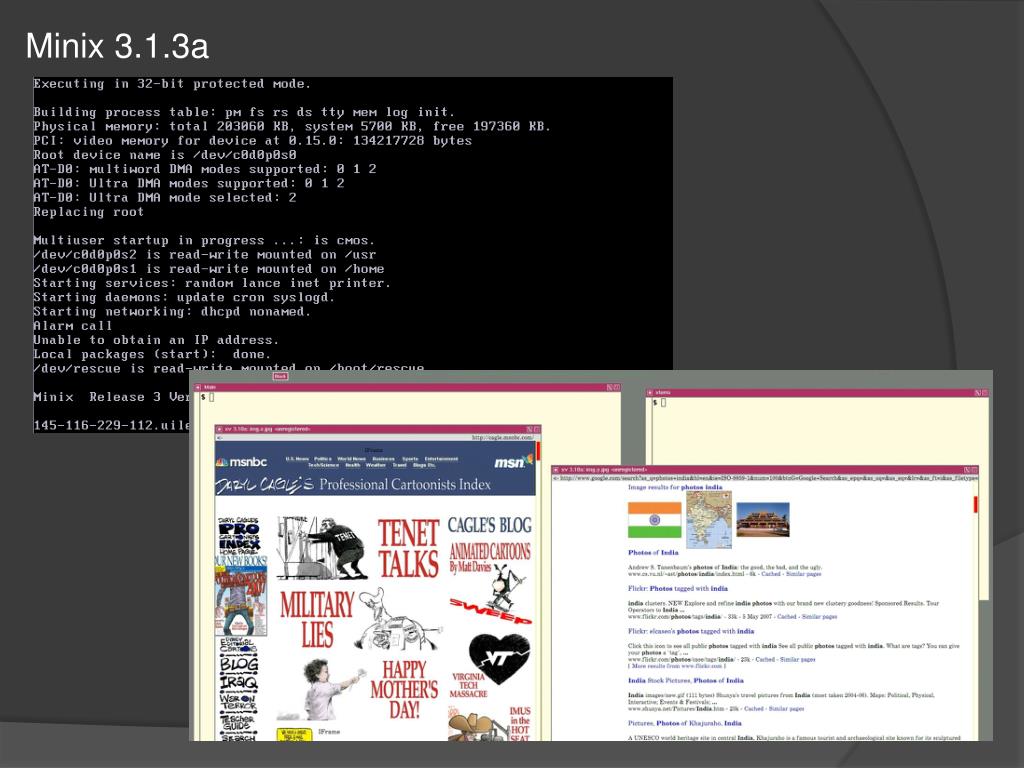Open Cagle's Blog link
Image resolution: width=1024 pixels, height=768 pixels.
490,525
